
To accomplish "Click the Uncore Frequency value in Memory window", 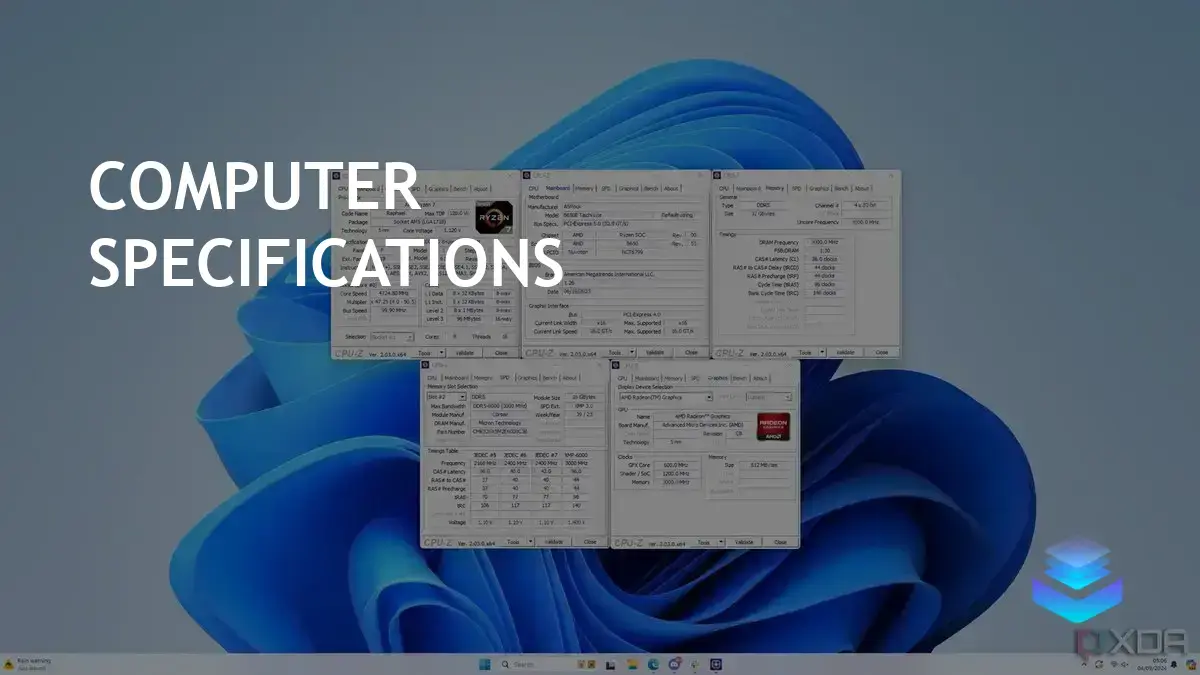I will 866,222.
